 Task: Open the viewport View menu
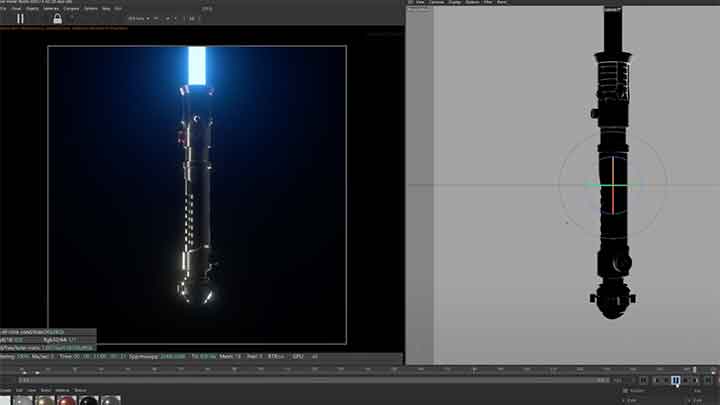(x=420, y=2)
